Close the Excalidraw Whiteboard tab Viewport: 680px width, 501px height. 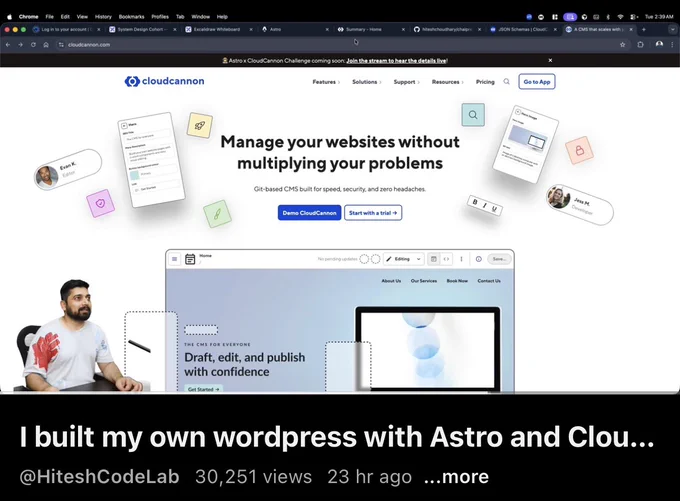coord(251,29)
